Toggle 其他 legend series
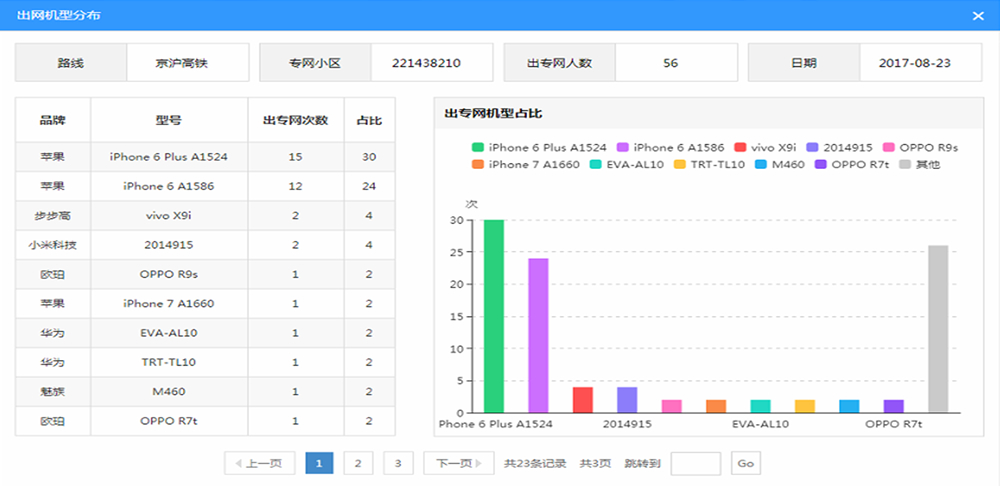This screenshot has width=1000, height=486. pyautogui.click(x=919, y=165)
